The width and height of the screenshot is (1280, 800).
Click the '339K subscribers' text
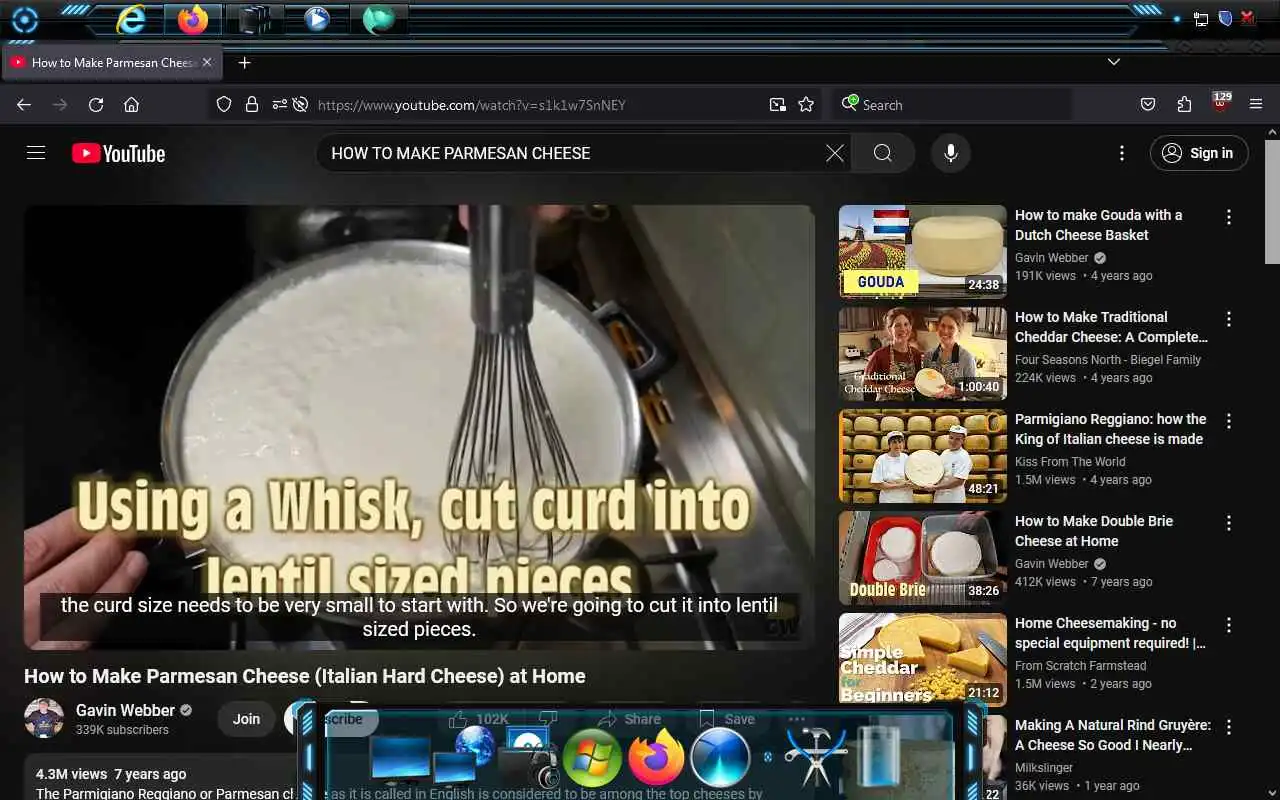122,730
